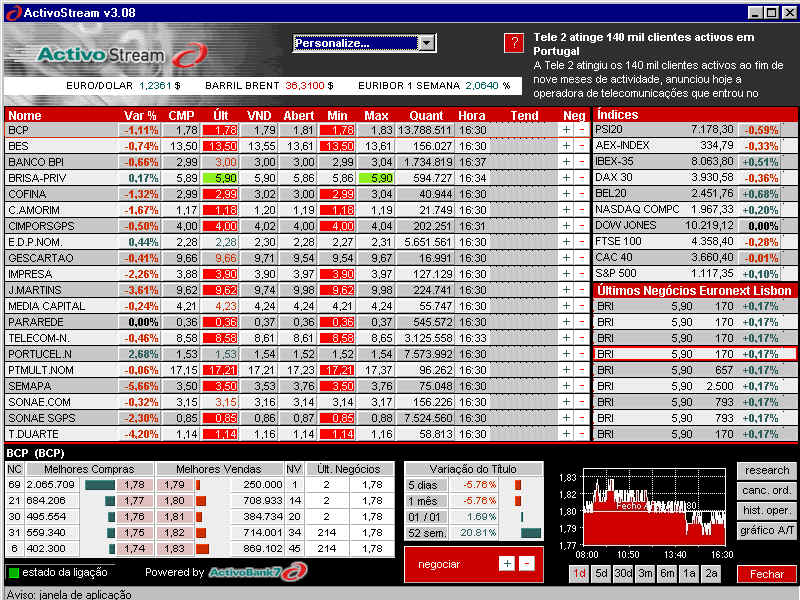Click the DOW JONES index row

pyautogui.click(x=695, y=226)
